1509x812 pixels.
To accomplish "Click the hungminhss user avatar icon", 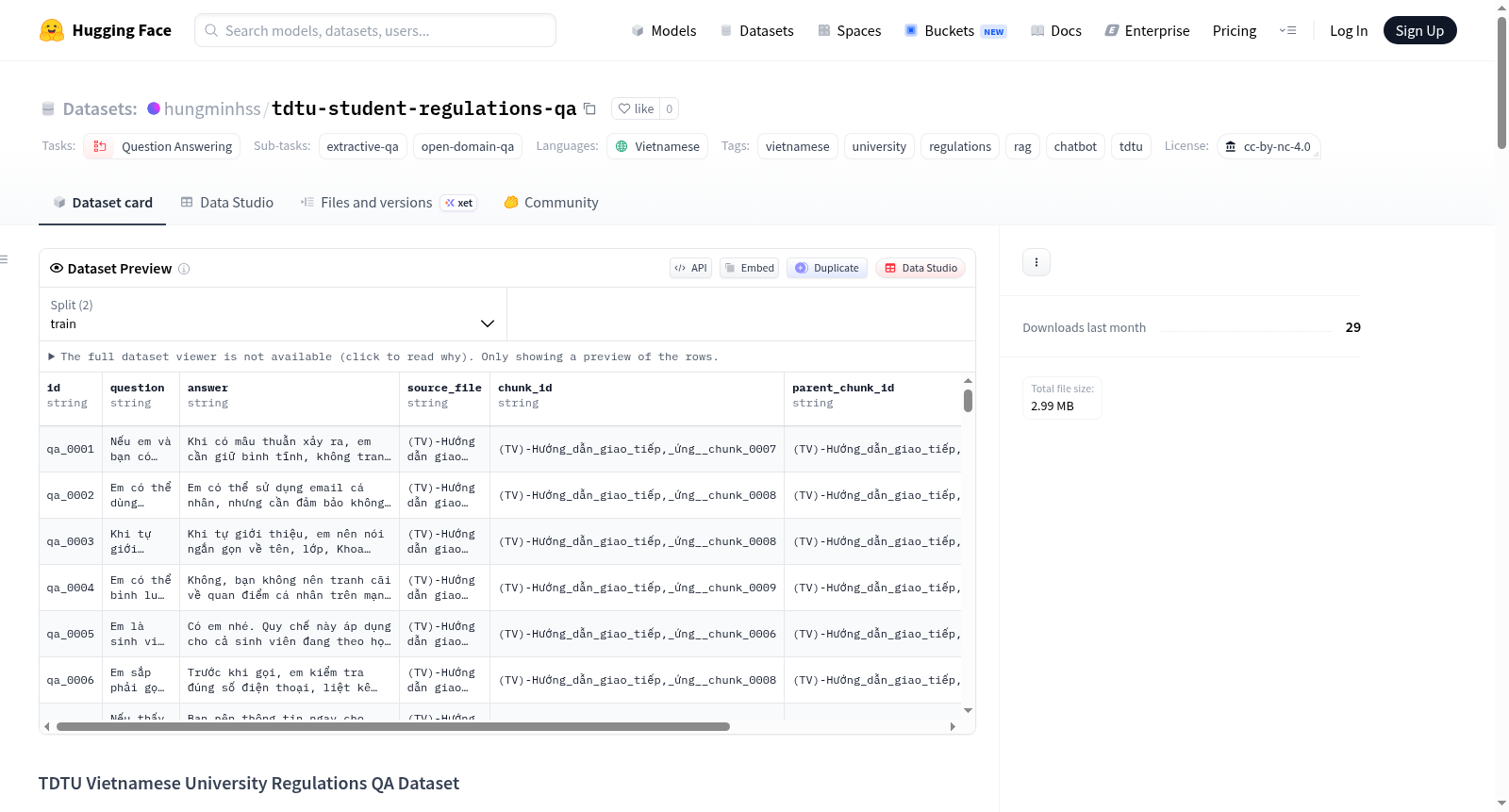I will pyautogui.click(x=154, y=108).
